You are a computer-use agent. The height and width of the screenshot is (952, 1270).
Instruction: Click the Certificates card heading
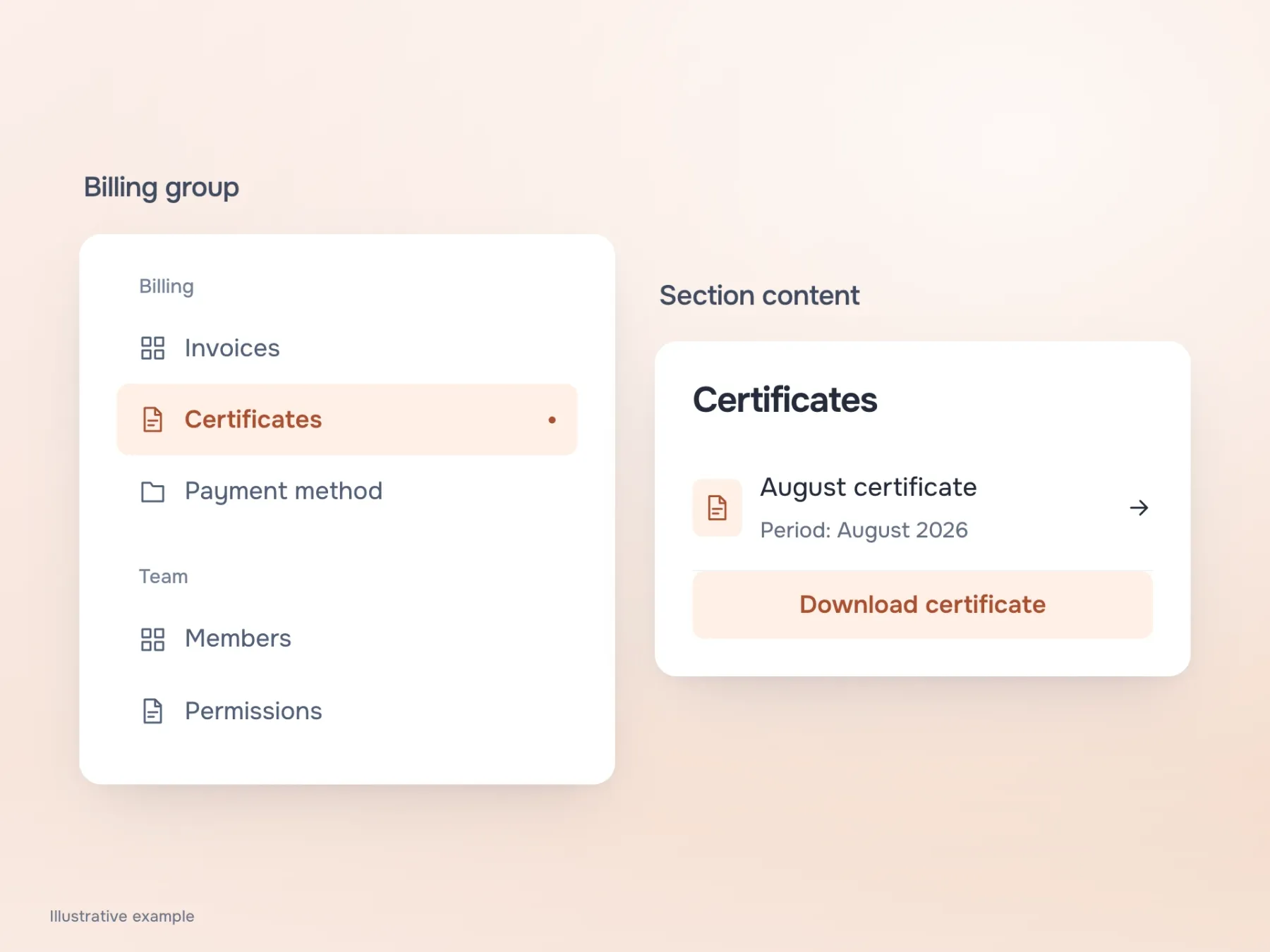785,400
